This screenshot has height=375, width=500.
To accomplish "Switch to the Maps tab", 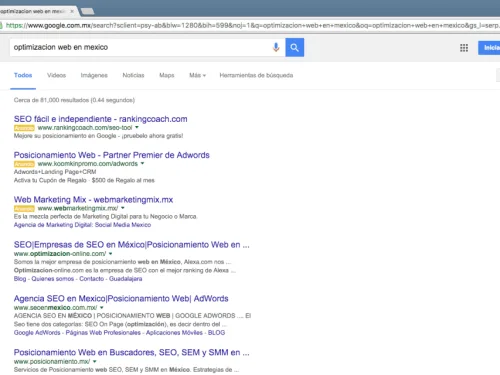I will [167, 75].
